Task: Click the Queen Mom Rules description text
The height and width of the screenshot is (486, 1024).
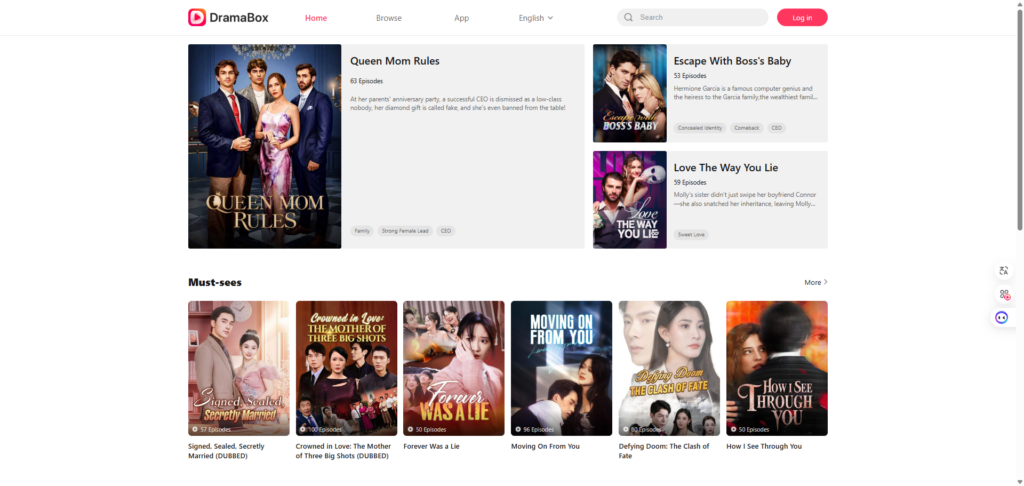Action: coord(458,103)
